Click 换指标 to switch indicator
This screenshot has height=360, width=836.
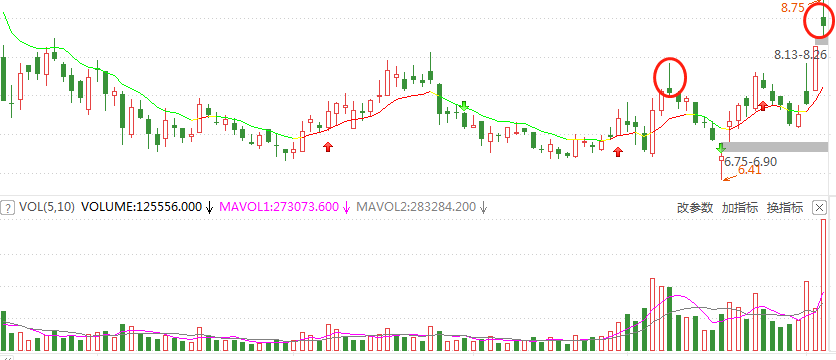[x=785, y=207]
